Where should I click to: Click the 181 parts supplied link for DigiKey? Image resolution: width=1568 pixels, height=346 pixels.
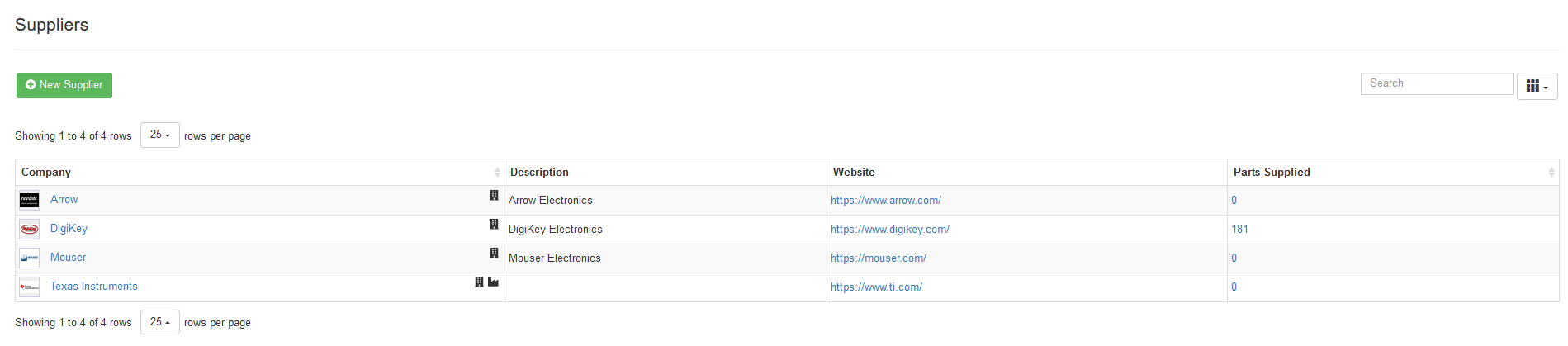click(1239, 230)
